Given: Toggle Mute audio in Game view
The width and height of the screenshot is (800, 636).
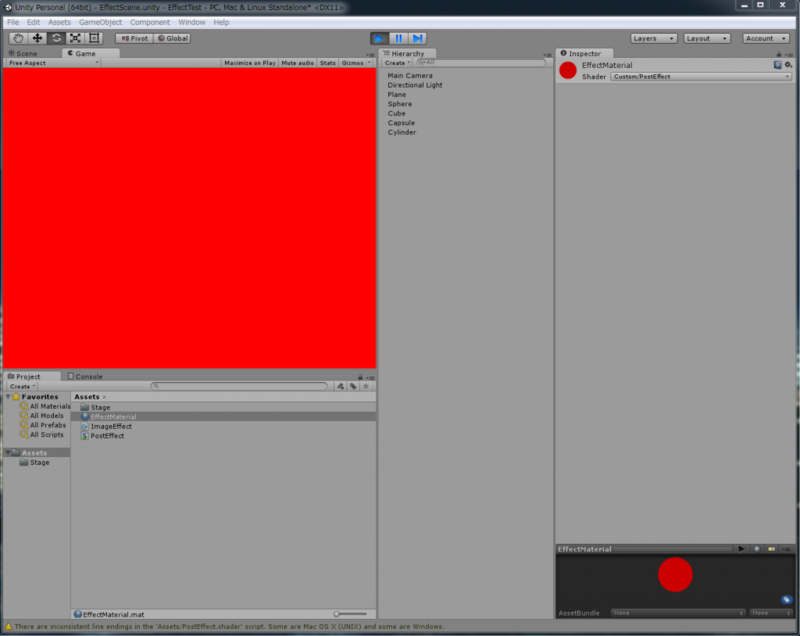Looking at the screenshot, I should pyautogui.click(x=297, y=63).
